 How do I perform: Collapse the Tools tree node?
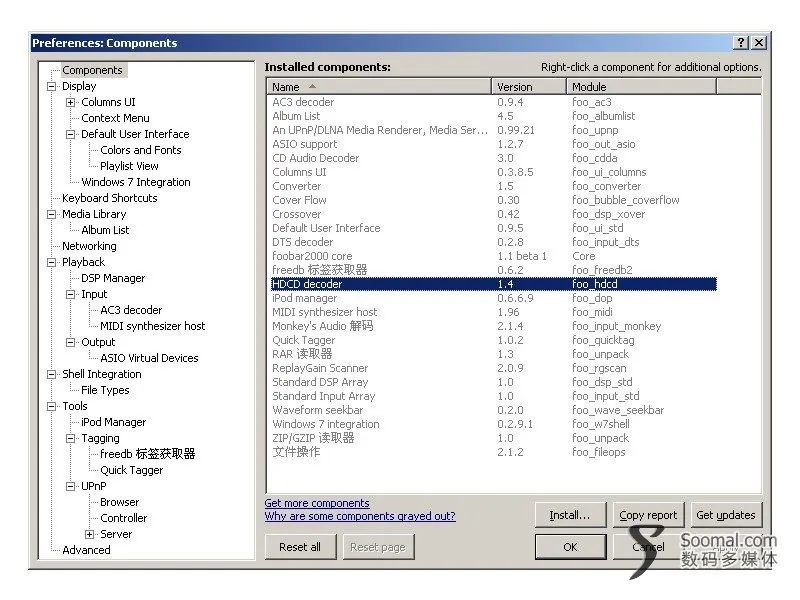pyautogui.click(x=52, y=406)
